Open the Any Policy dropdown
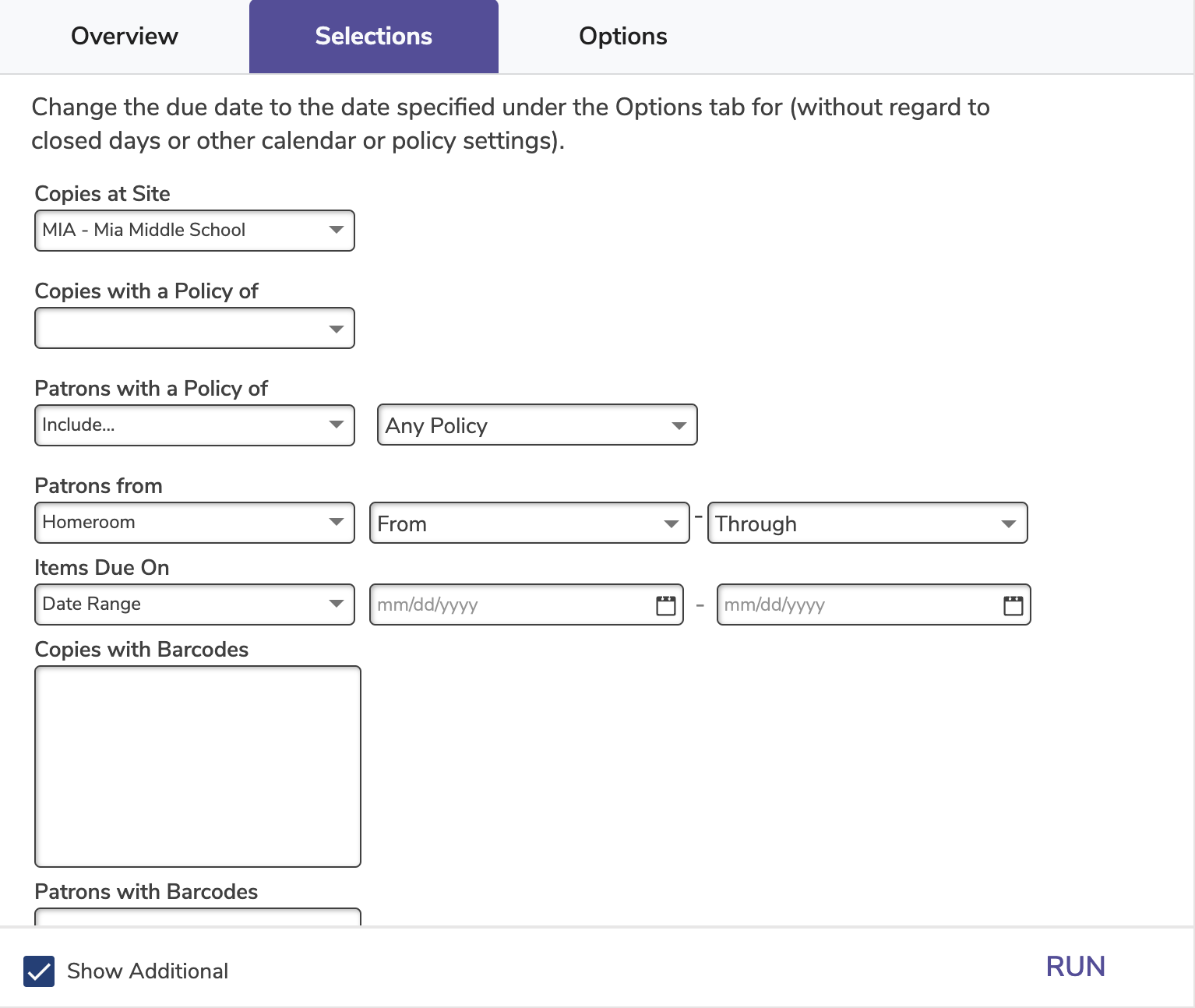This screenshot has height=1008, width=1195. 537,425
